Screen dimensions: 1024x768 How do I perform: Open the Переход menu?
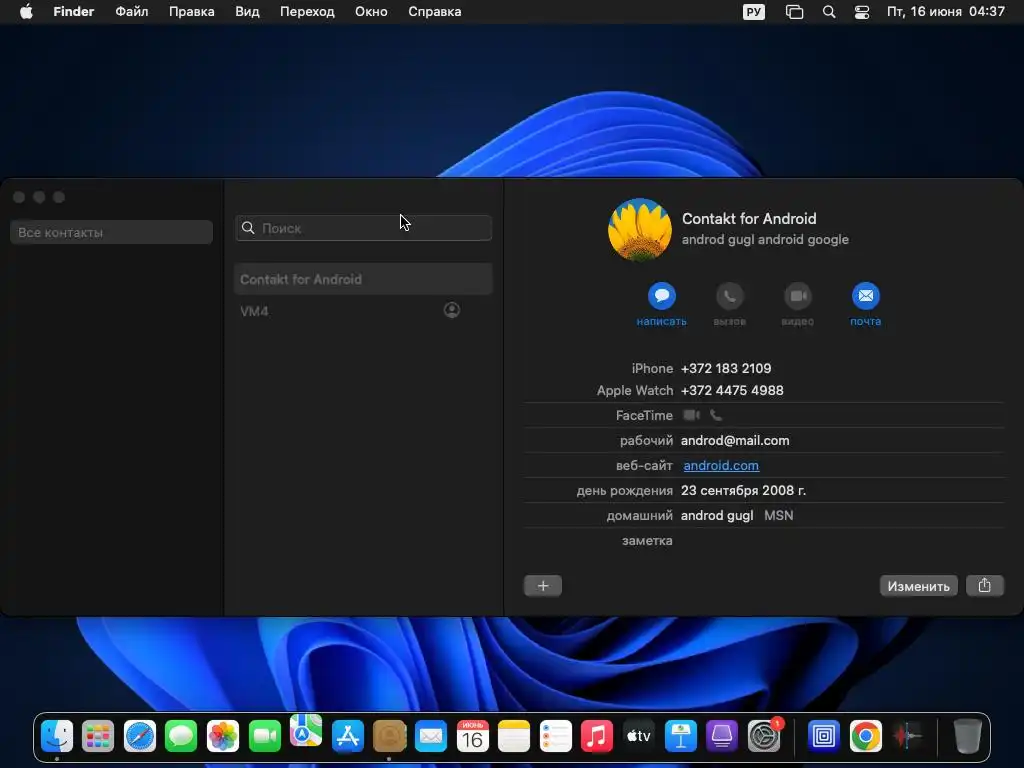click(307, 12)
